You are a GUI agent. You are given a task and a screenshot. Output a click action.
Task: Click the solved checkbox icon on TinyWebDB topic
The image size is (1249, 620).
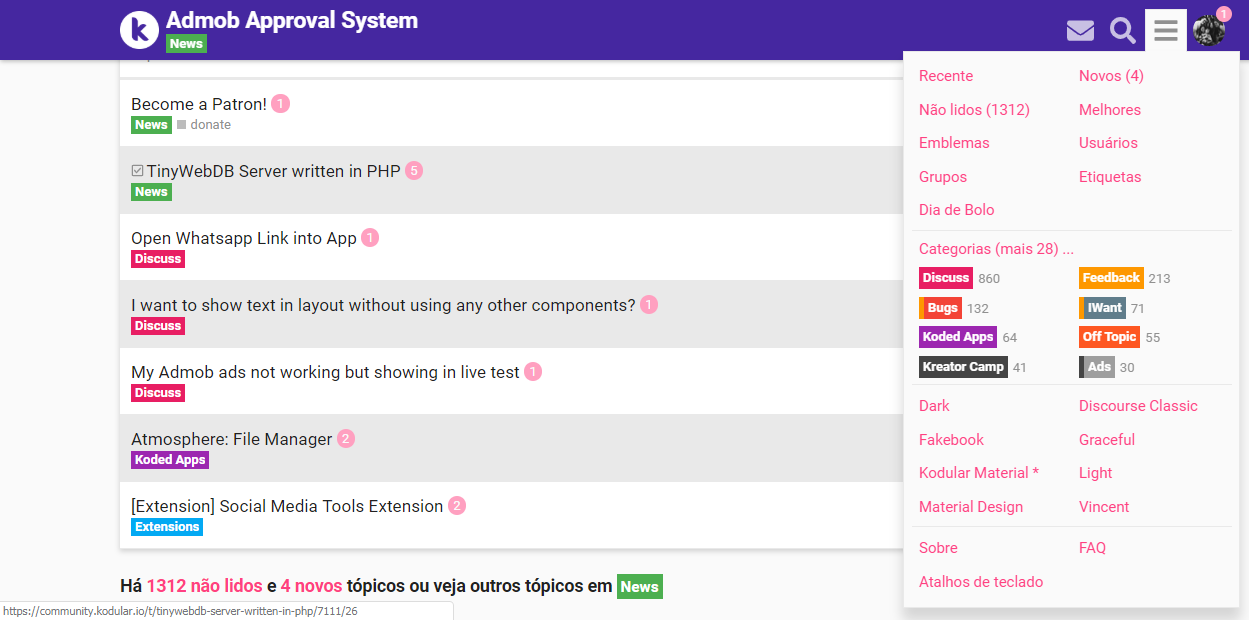coord(137,171)
